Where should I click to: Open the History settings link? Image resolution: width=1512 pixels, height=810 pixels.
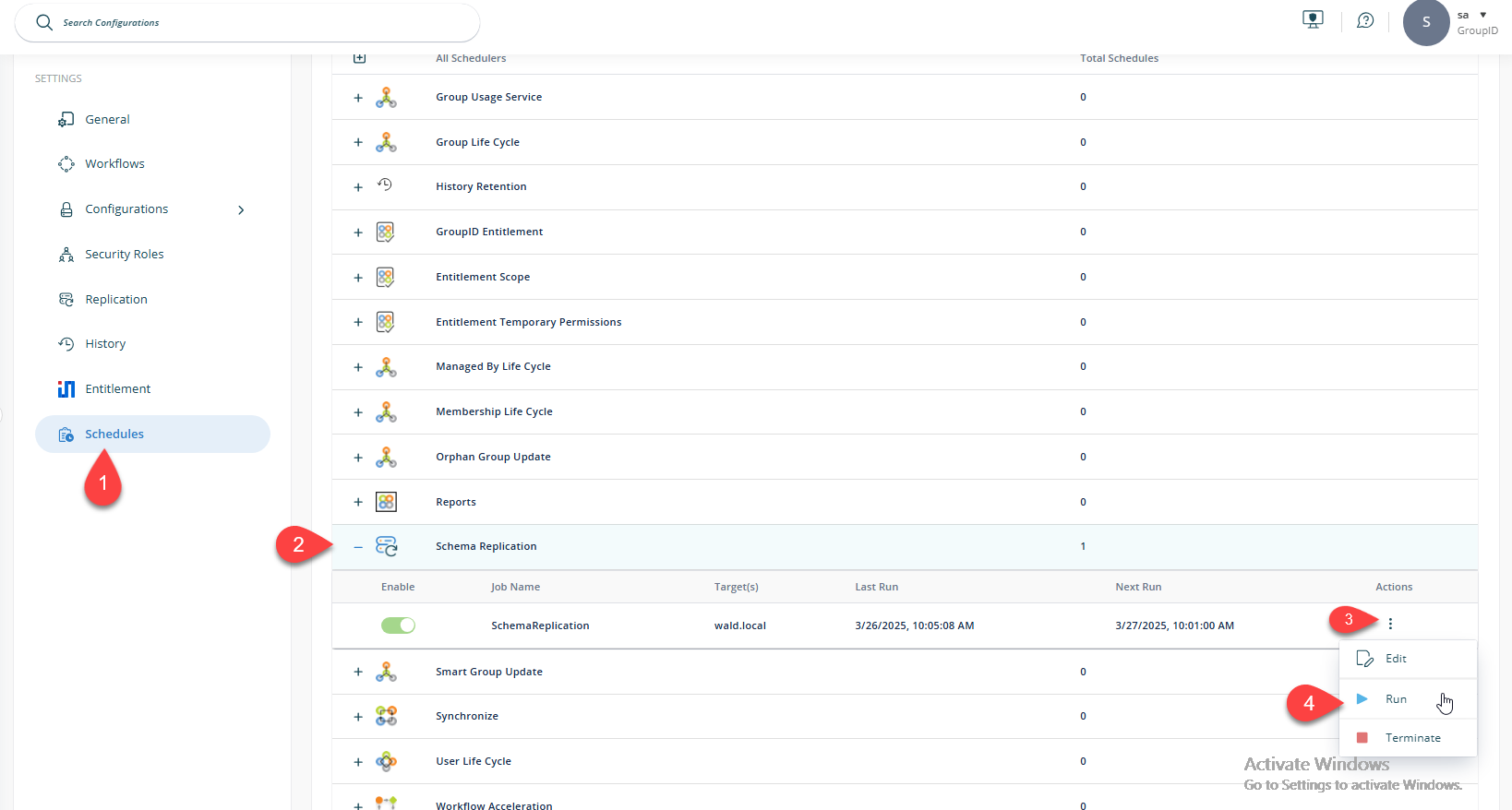coord(105,343)
